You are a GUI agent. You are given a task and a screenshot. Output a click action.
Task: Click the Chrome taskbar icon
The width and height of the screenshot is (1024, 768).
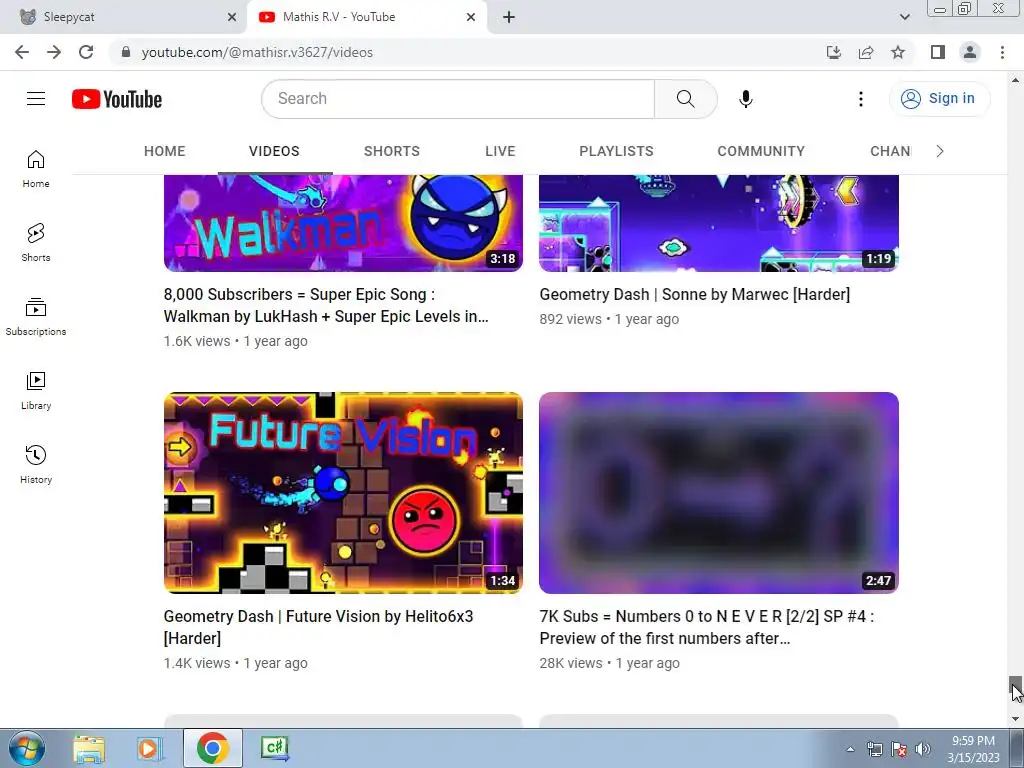tap(212, 748)
